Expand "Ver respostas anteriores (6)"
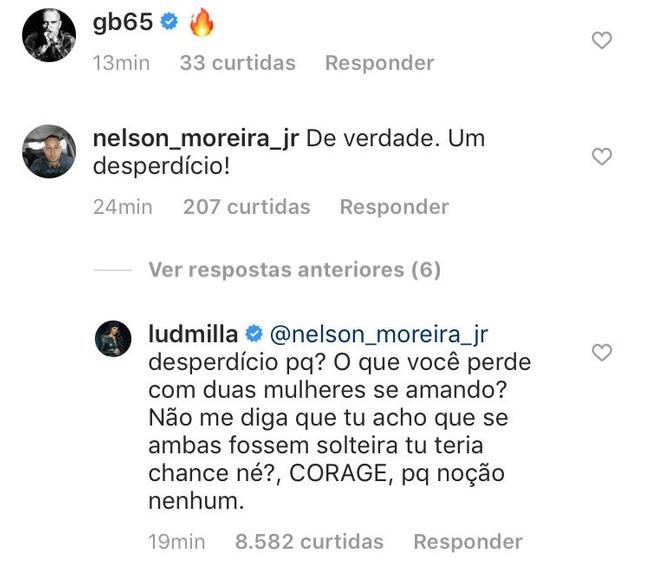650x576 pixels. 294,270
